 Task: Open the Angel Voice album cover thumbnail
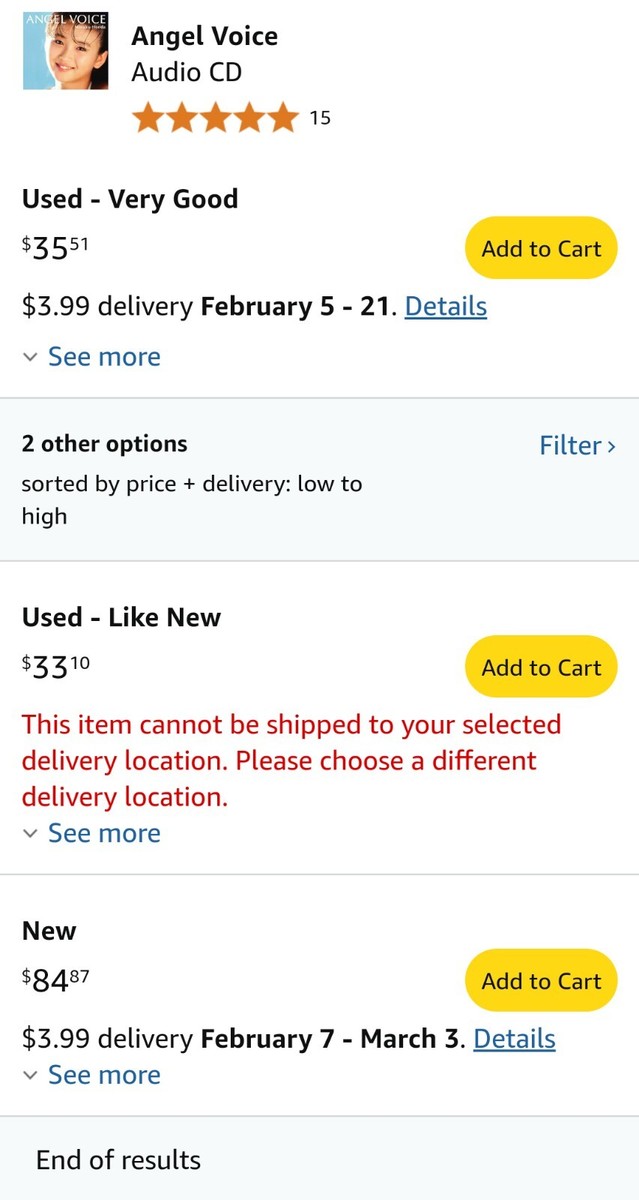[67, 52]
